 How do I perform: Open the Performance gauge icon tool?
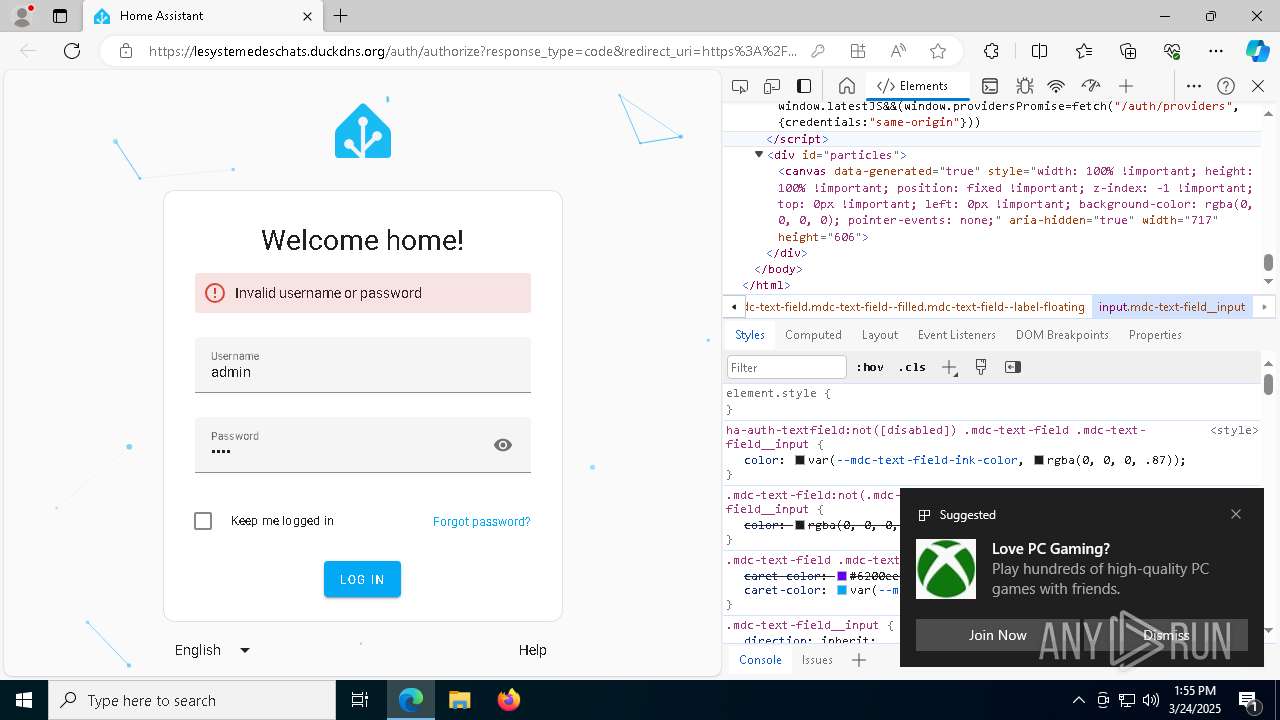(x=1091, y=86)
